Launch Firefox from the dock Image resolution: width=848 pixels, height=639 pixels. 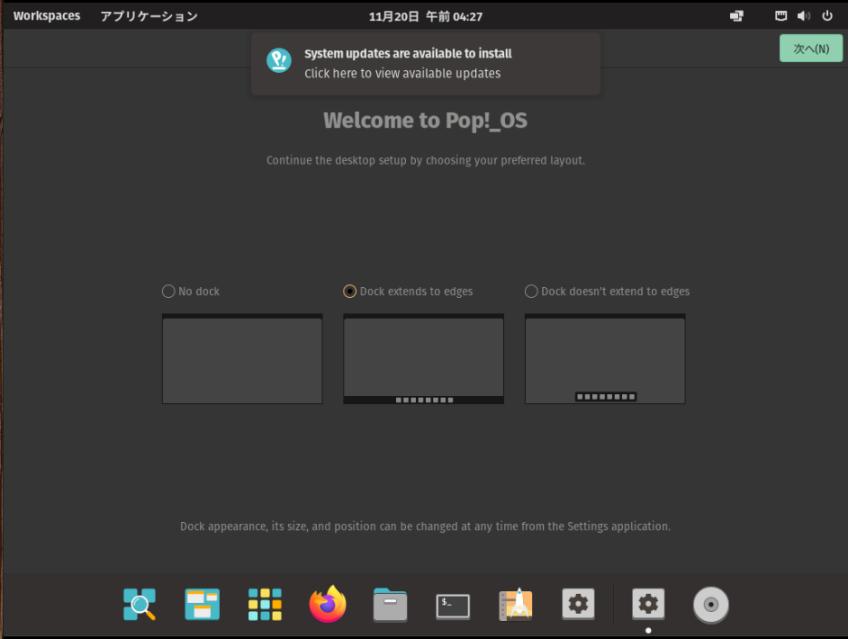coord(328,604)
